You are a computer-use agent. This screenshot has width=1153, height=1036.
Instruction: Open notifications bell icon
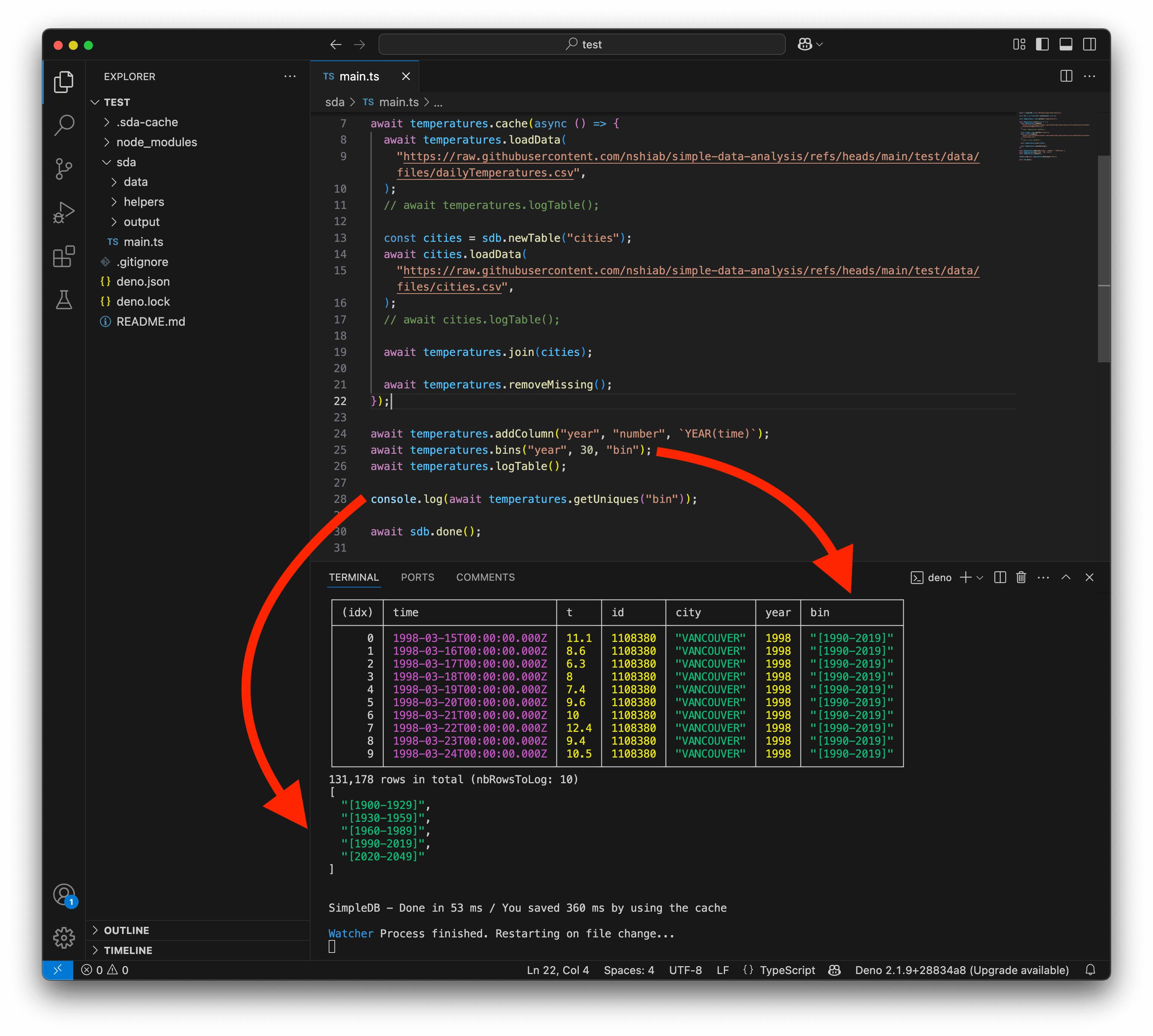[x=1090, y=970]
